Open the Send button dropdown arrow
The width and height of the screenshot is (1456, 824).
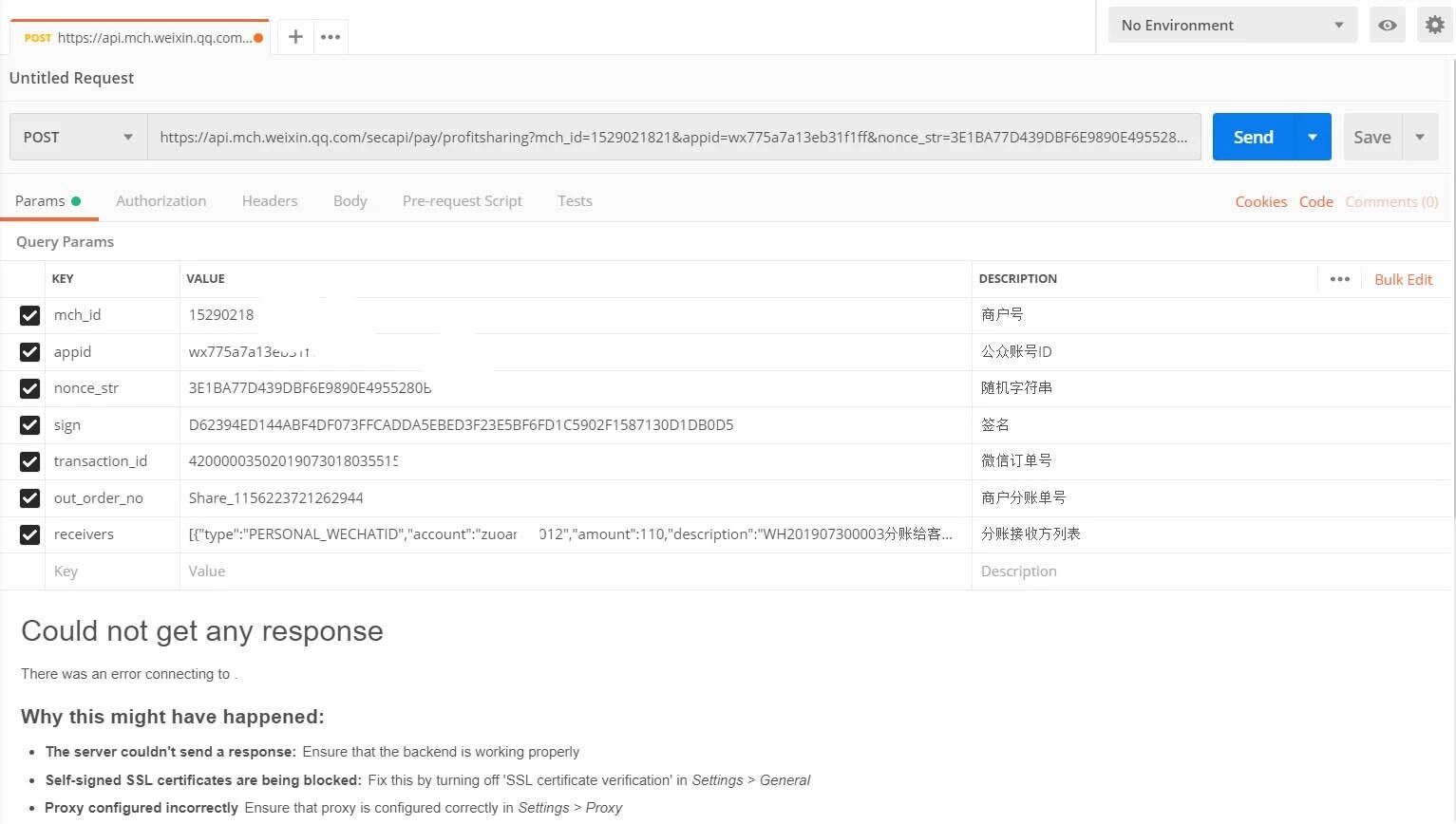point(1313,138)
